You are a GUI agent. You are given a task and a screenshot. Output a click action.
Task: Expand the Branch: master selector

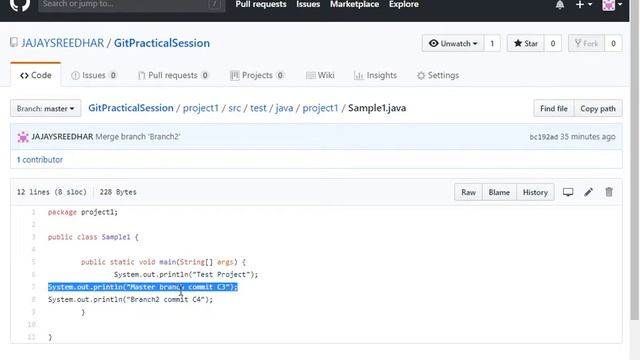[45, 108]
